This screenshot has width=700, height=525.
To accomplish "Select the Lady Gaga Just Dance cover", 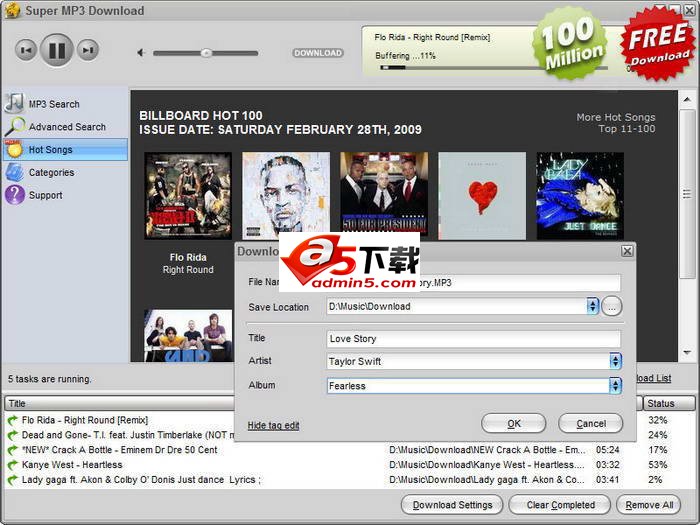I will click(580, 196).
